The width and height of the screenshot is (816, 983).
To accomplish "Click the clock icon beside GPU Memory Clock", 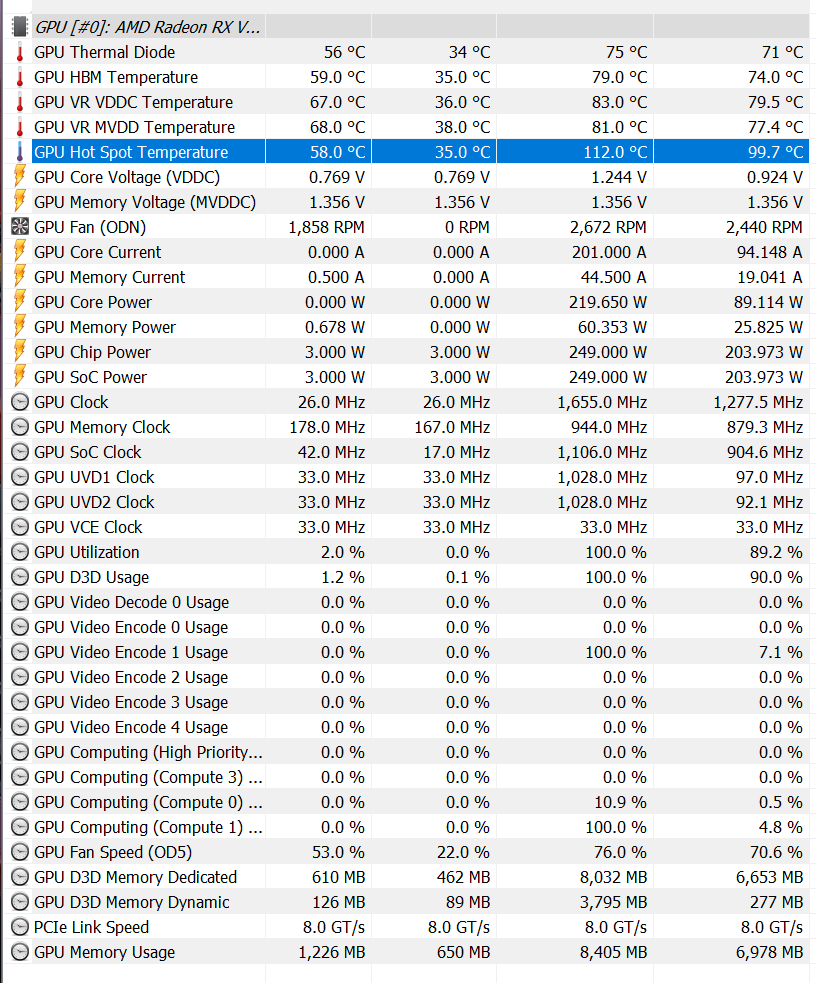I will click(x=20, y=427).
